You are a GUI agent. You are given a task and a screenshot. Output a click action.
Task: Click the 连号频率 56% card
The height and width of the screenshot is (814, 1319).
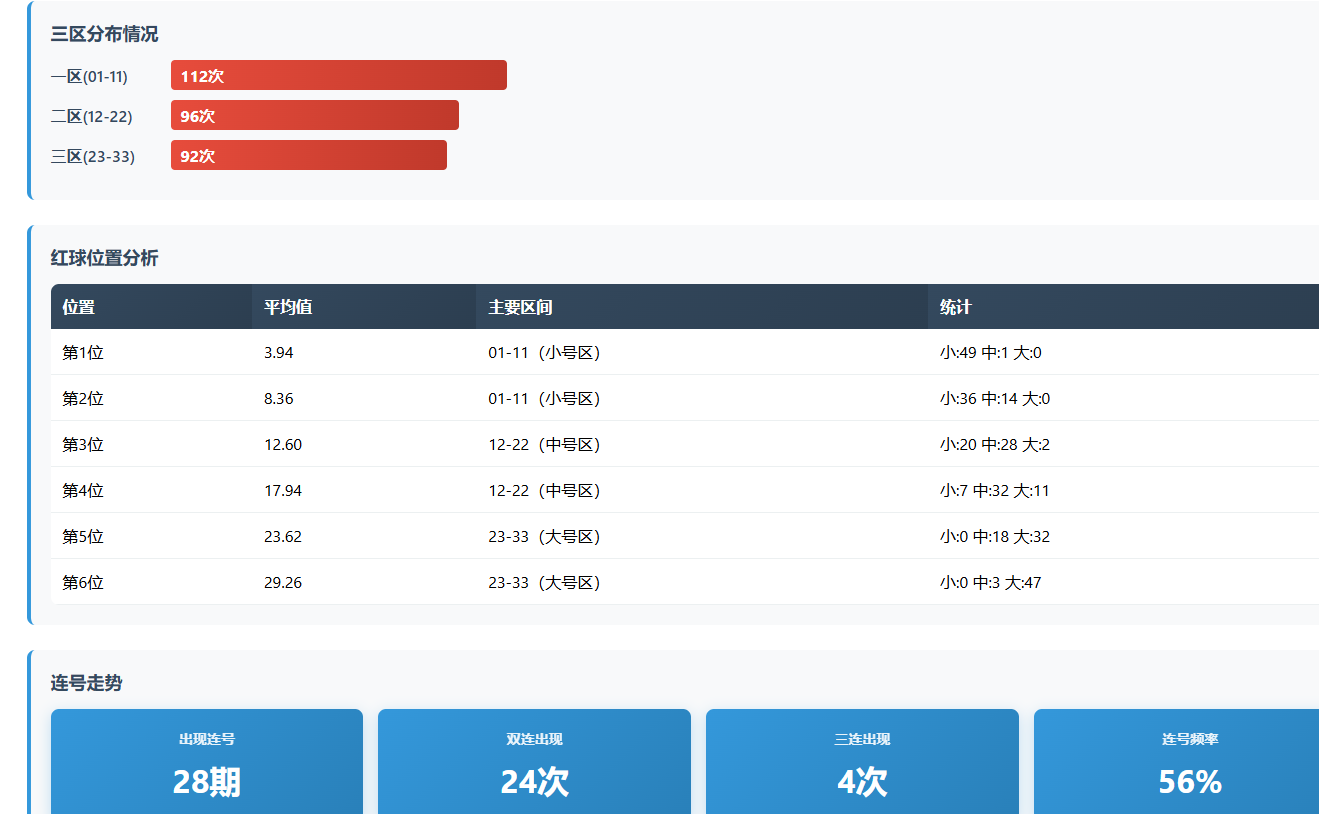click(x=1189, y=762)
